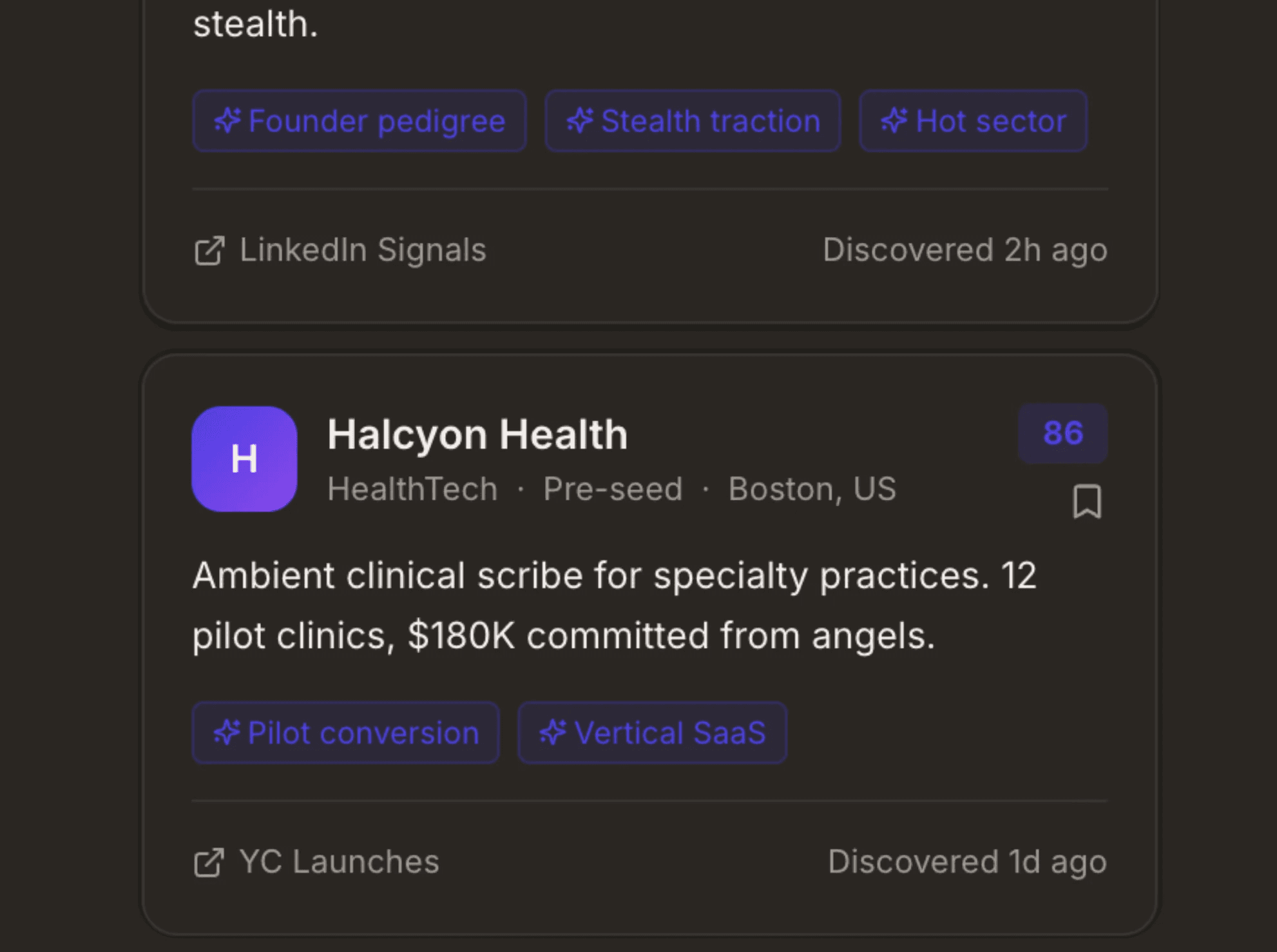Screen dimensions: 1277x952
Task: Expand the Stealth traction signal tag
Action: coord(693,121)
